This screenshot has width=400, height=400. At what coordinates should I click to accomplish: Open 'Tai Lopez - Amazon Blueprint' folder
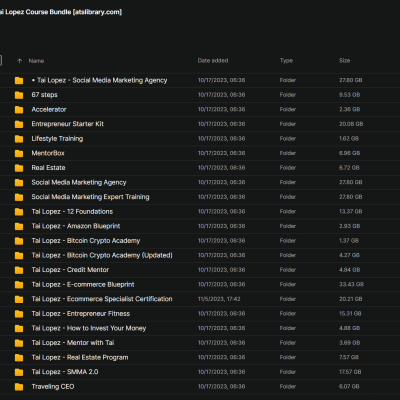point(76,226)
